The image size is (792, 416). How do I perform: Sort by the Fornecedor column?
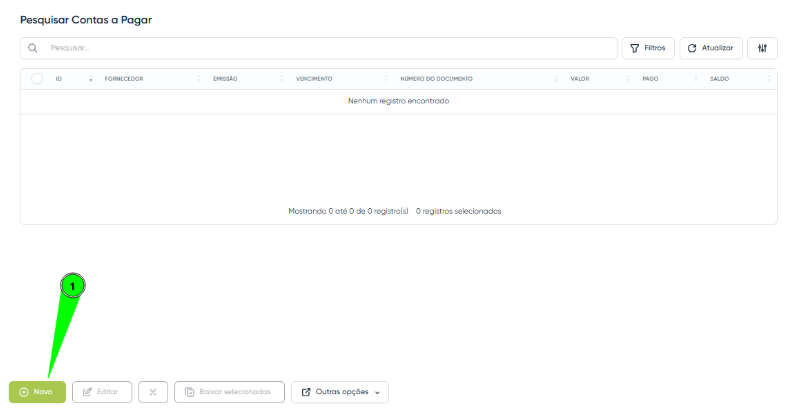(124, 78)
